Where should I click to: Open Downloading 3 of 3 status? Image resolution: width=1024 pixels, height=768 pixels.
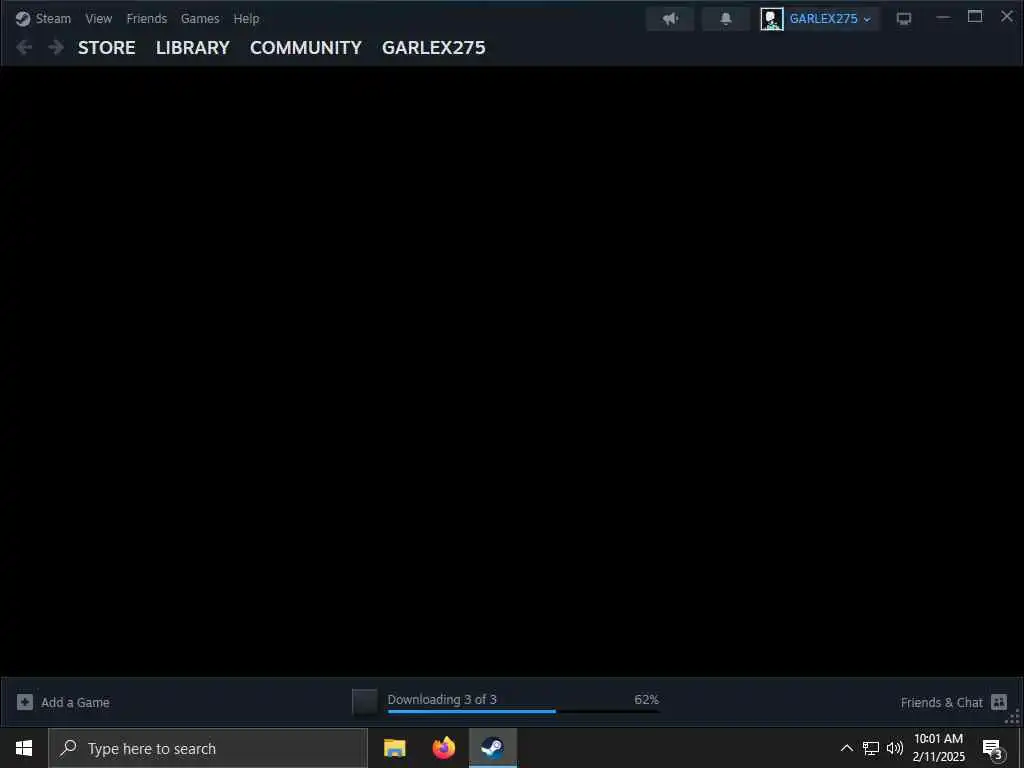coord(442,699)
